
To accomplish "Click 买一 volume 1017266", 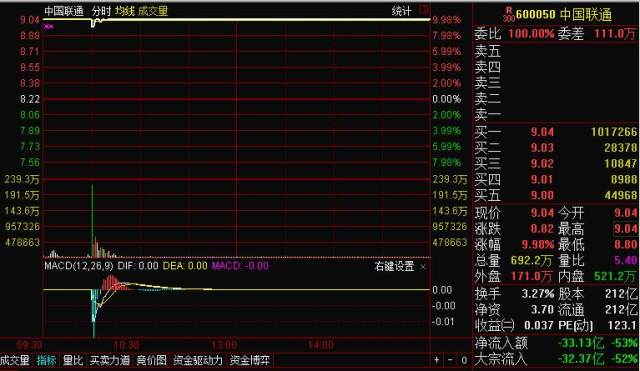I will click(614, 132).
